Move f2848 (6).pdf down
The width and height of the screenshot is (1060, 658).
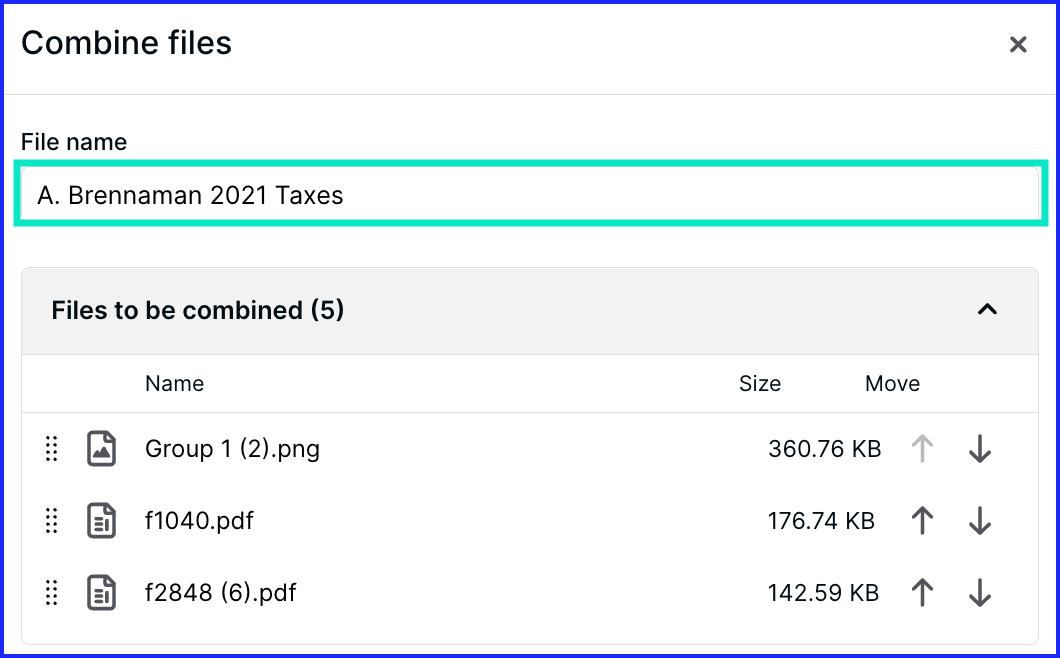(x=980, y=592)
